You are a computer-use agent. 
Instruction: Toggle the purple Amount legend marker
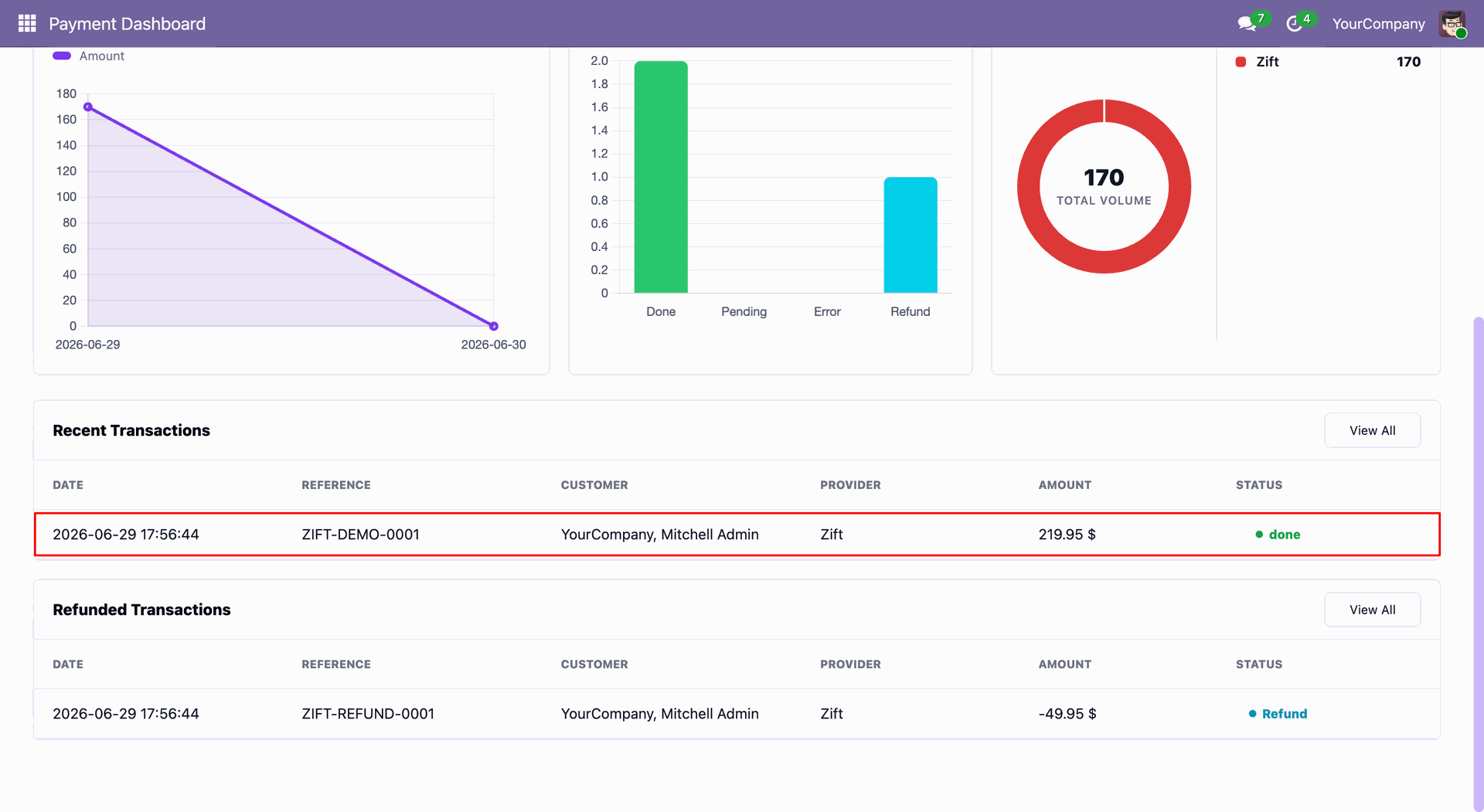[x=62, y=56]
